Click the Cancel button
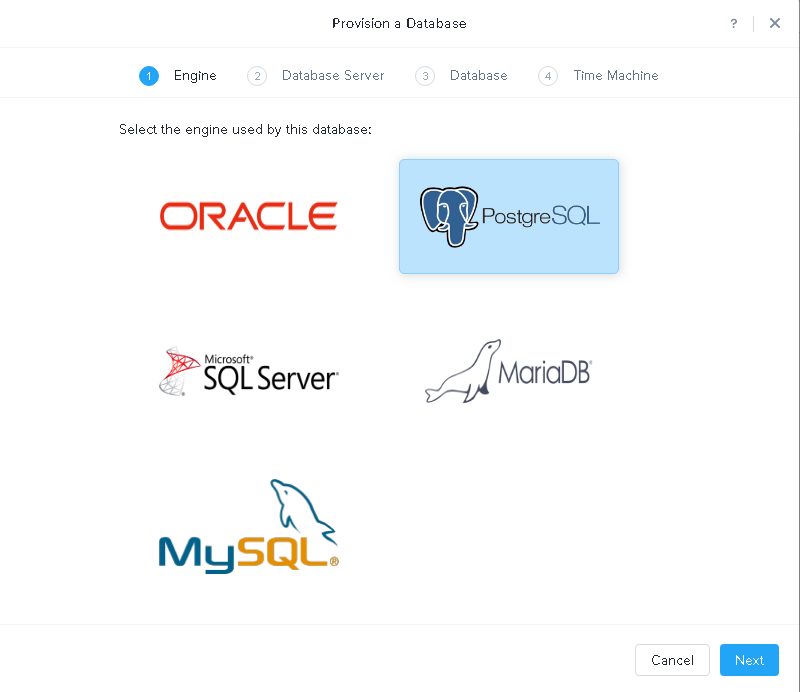The height and width of the screenshot is (692, 800). pos(672,660)
